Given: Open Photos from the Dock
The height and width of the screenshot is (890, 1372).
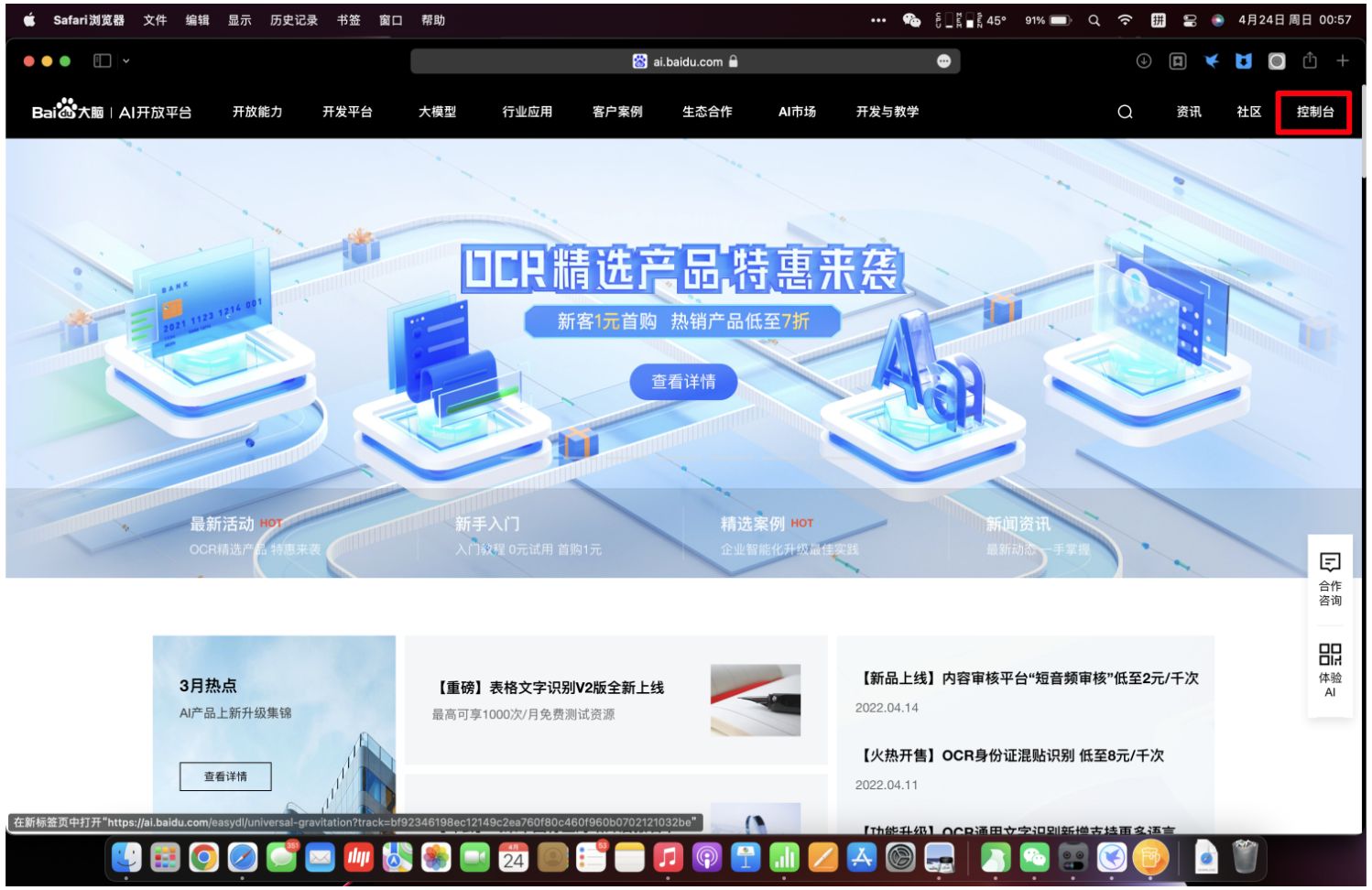Looking at the screenshot, I should (436, 858).
